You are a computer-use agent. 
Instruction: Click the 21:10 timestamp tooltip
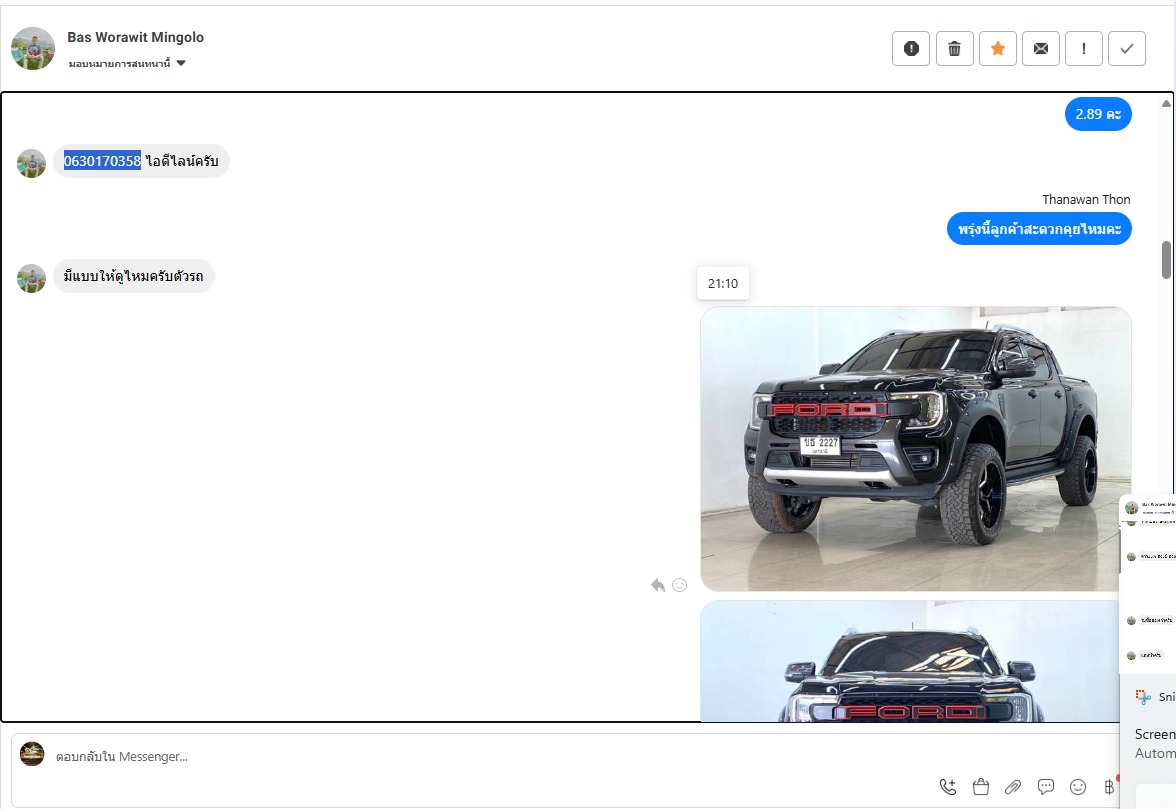click(723, 283)
